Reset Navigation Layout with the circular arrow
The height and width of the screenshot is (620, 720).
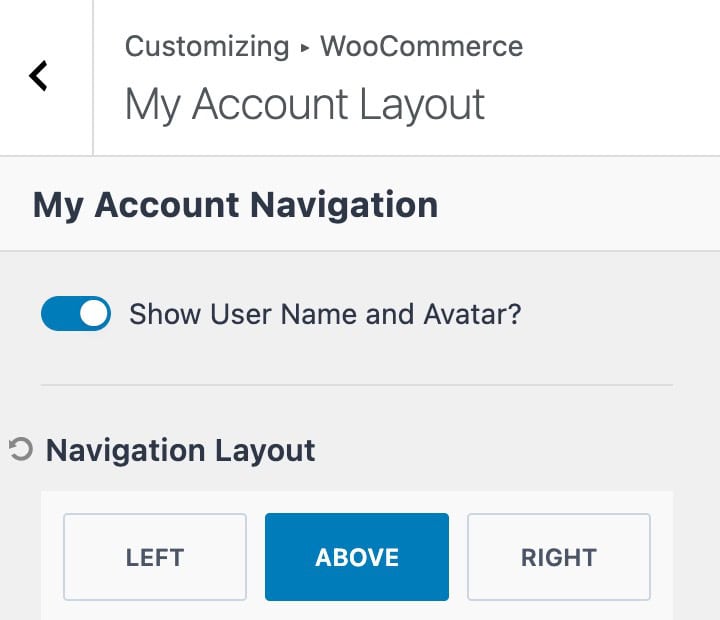pos(19,450)
